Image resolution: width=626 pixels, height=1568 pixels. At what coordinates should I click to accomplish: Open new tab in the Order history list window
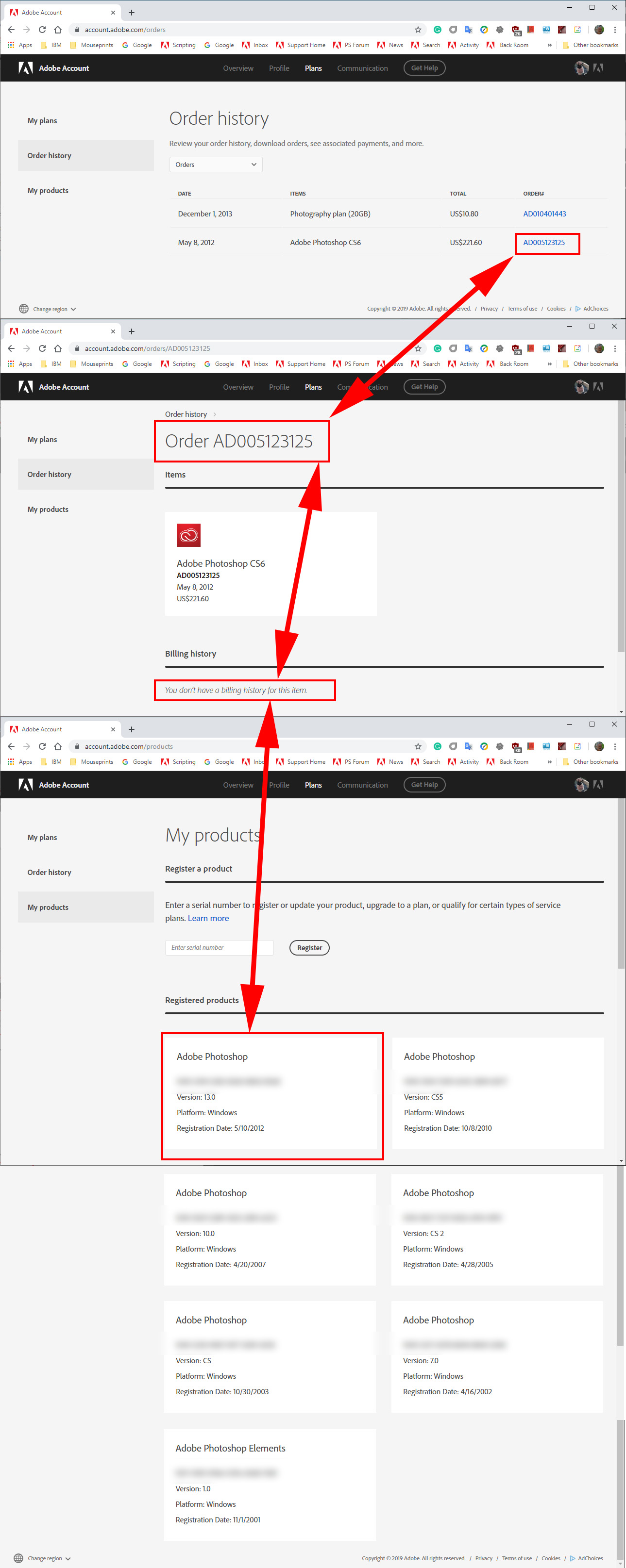point(132,12)
